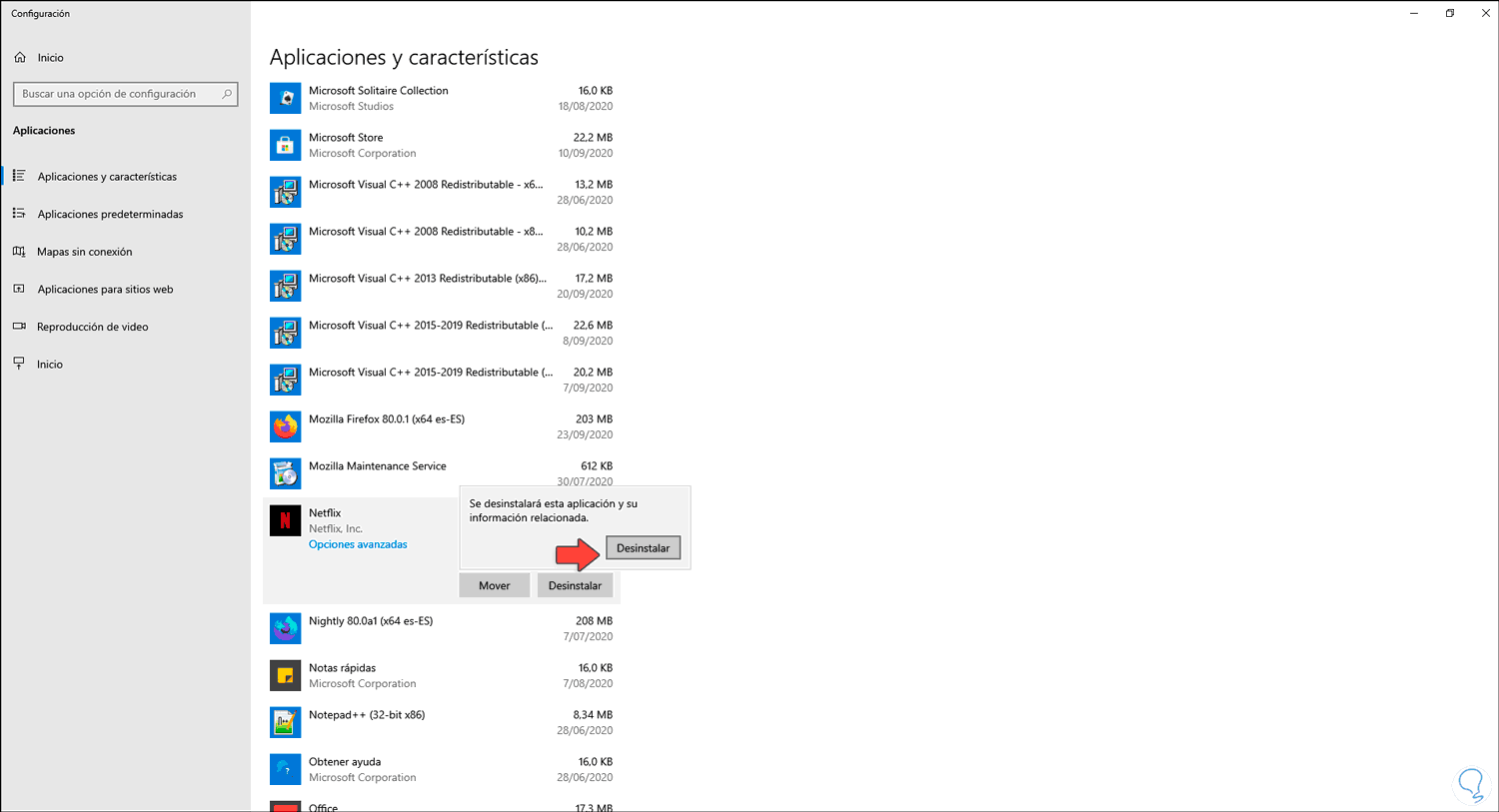Open Aplicaciones y características section
This screenshot has width=1499, height=812.
(x=107, y=177)
